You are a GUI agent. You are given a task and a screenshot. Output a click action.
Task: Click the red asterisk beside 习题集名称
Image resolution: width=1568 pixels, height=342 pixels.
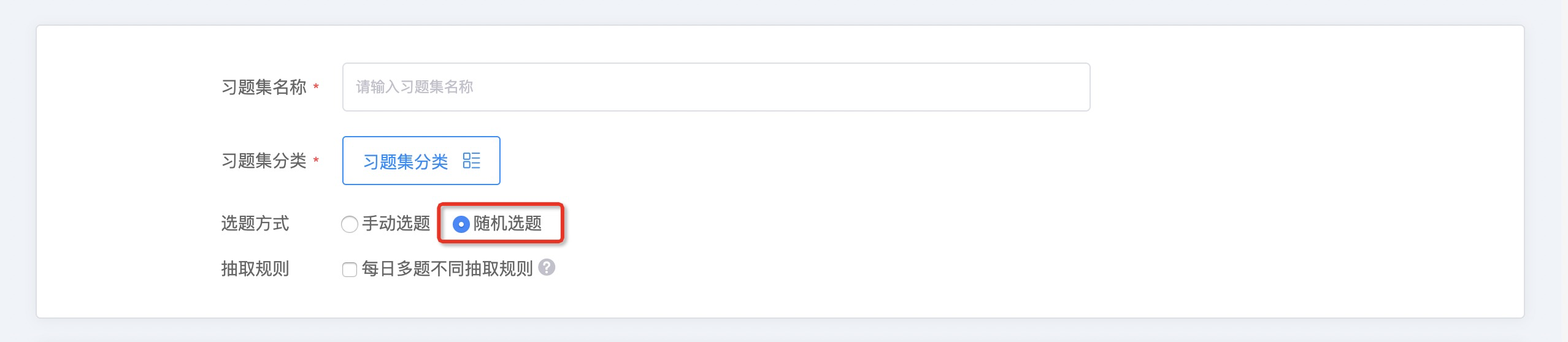[316, 87]
